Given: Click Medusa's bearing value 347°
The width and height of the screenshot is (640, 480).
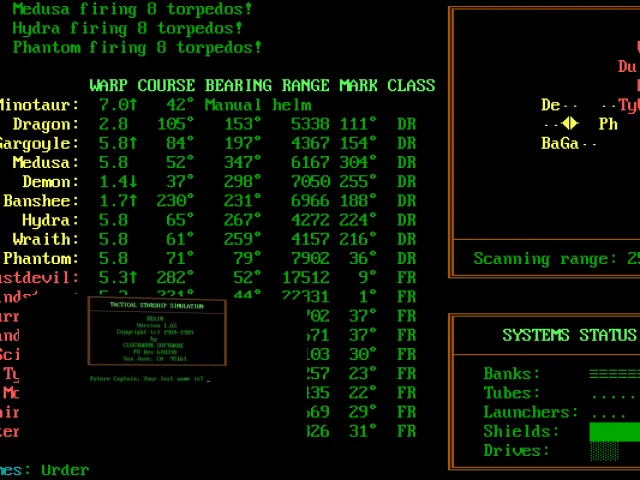Looking at the screenshot, I should [x=242, y=162].
